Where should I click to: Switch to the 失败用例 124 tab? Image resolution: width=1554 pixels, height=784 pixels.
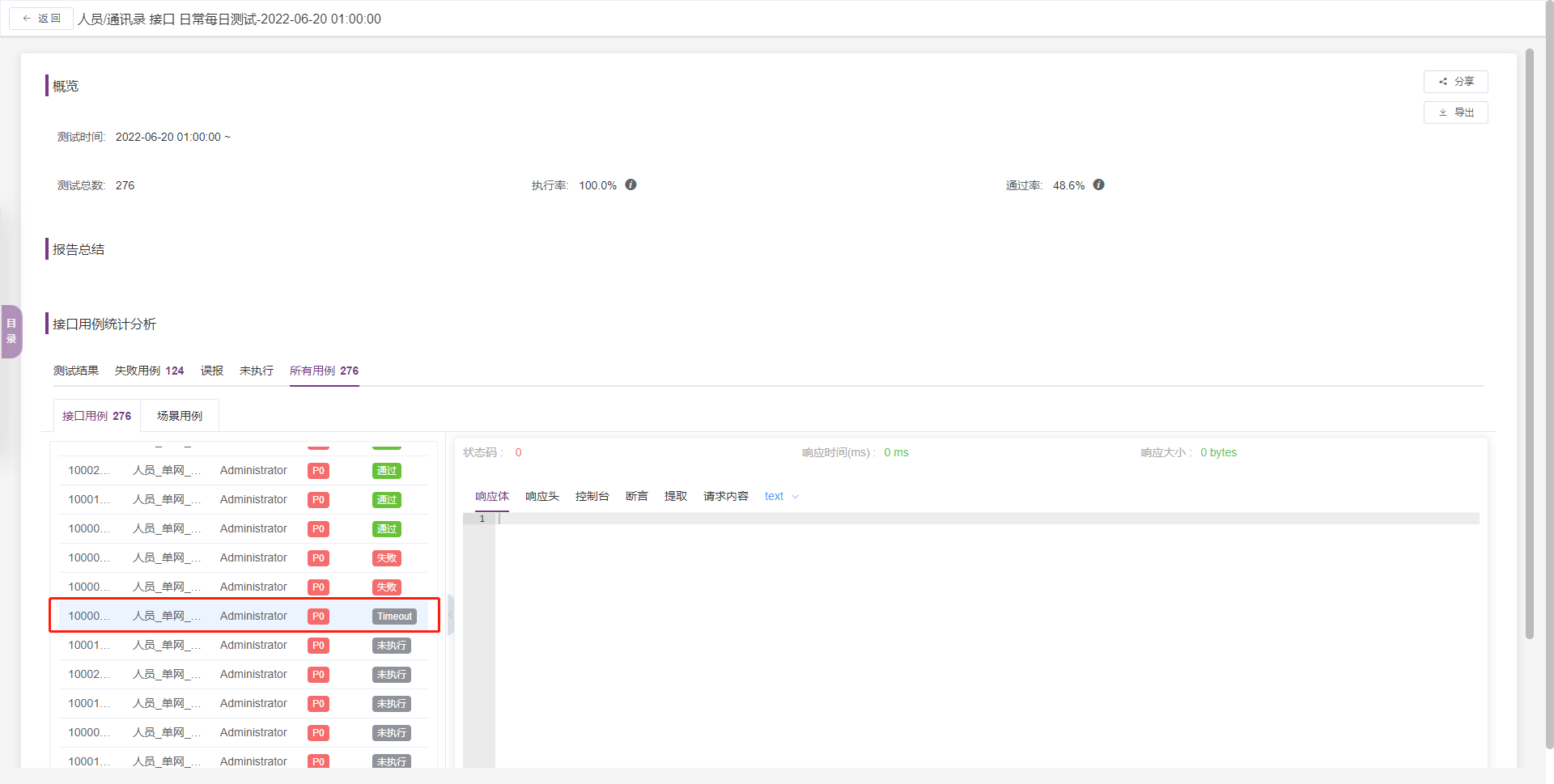coord(149,371)
